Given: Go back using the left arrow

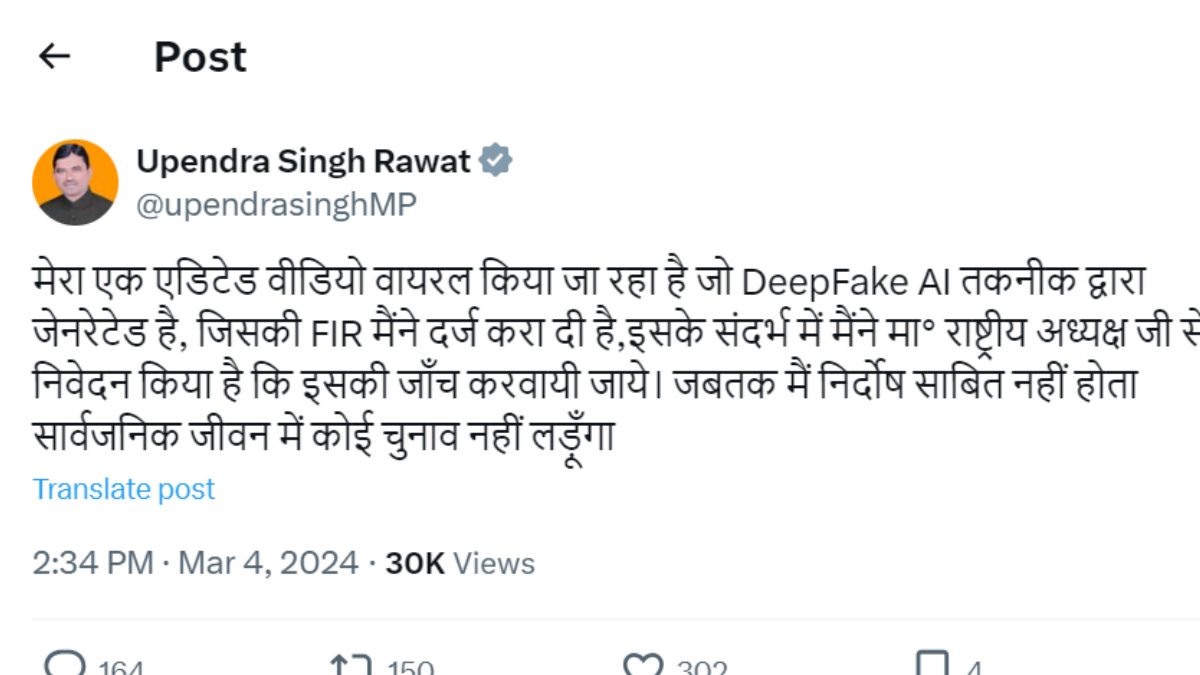Looking at the screenshot, I should (54, 57).
